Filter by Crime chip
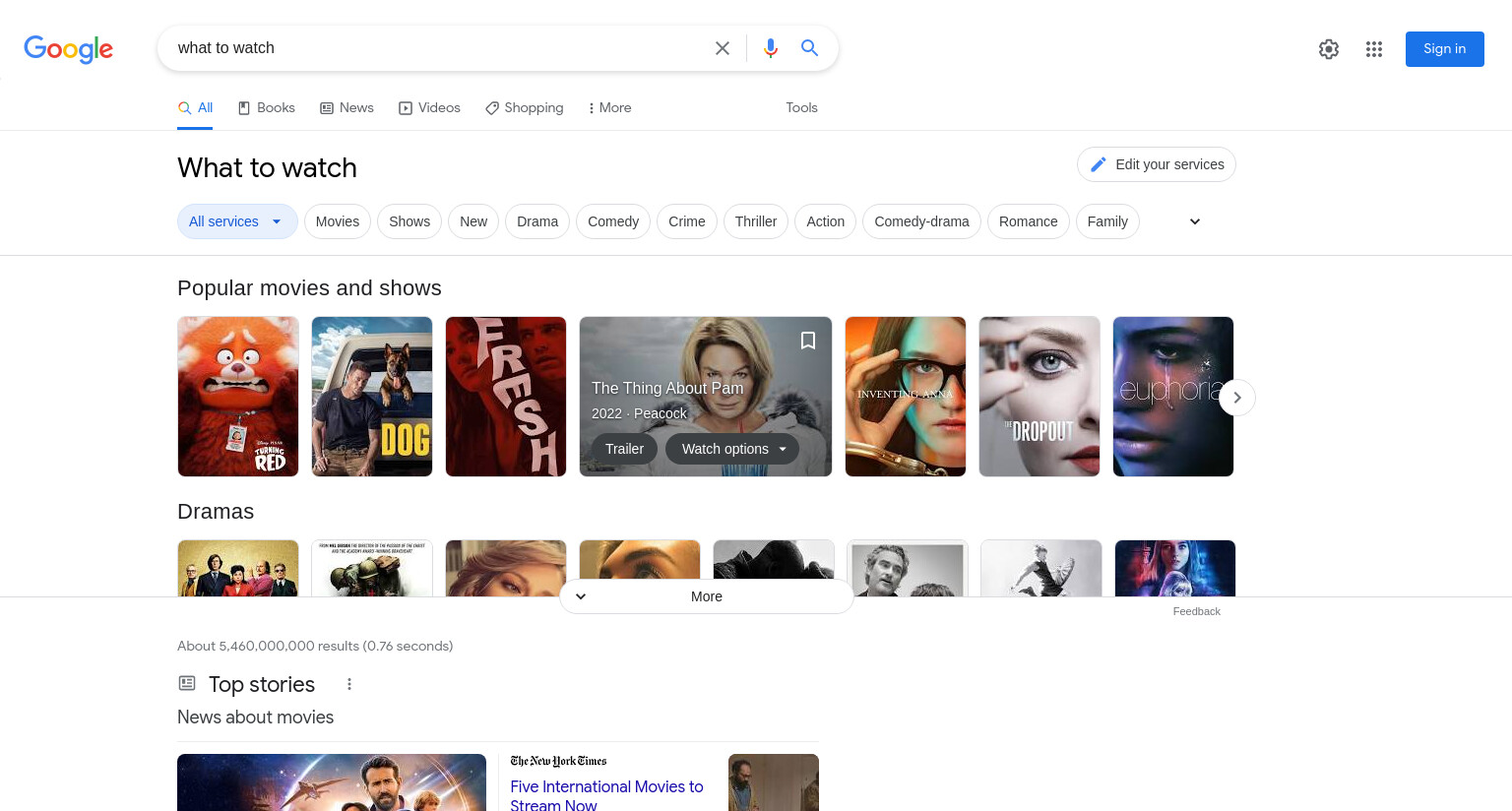 tap(687, 221)
